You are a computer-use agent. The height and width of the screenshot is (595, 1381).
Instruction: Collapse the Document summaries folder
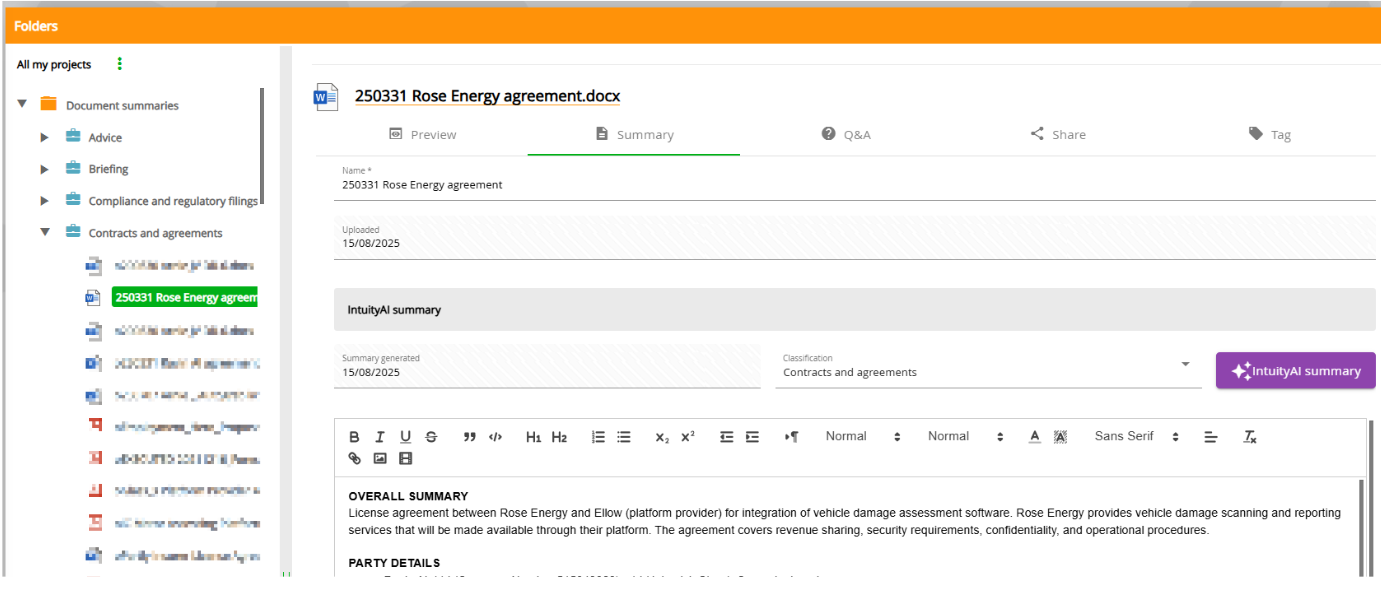(22, 104)
